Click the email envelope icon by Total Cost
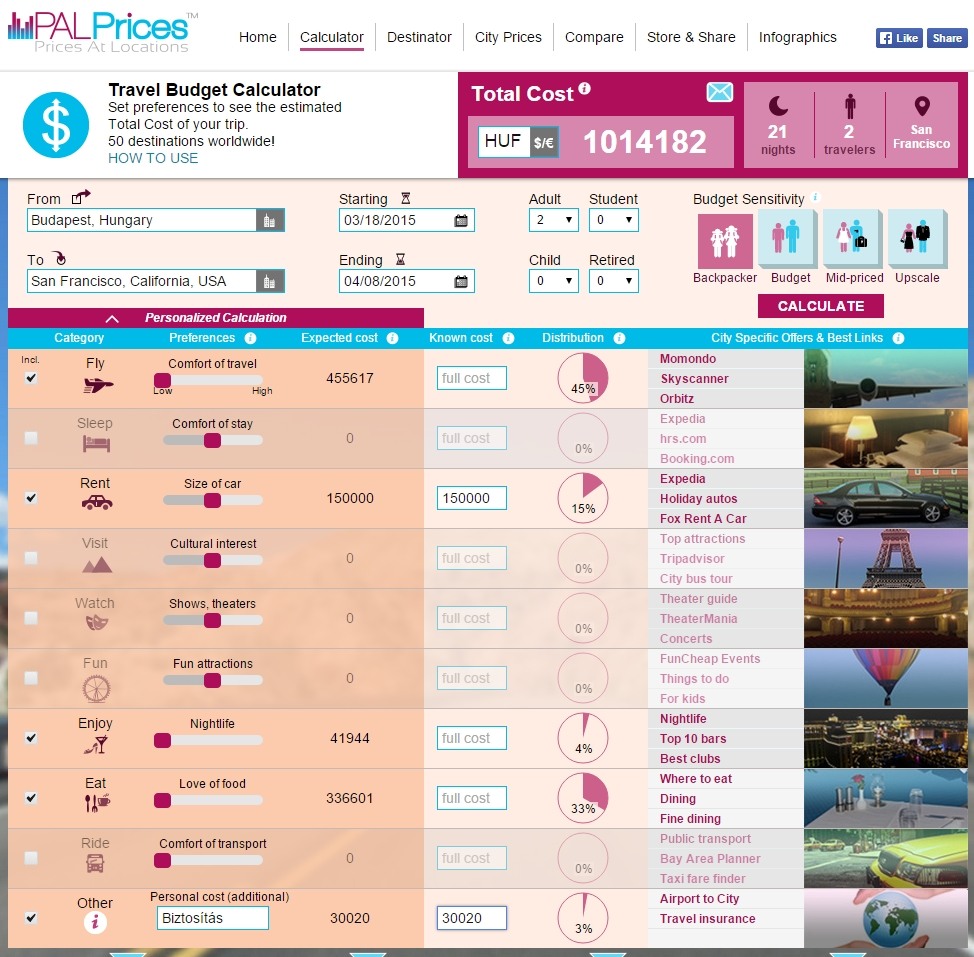Image resolution: width=974 pixels, height=957 pixels. coord(719,93)
